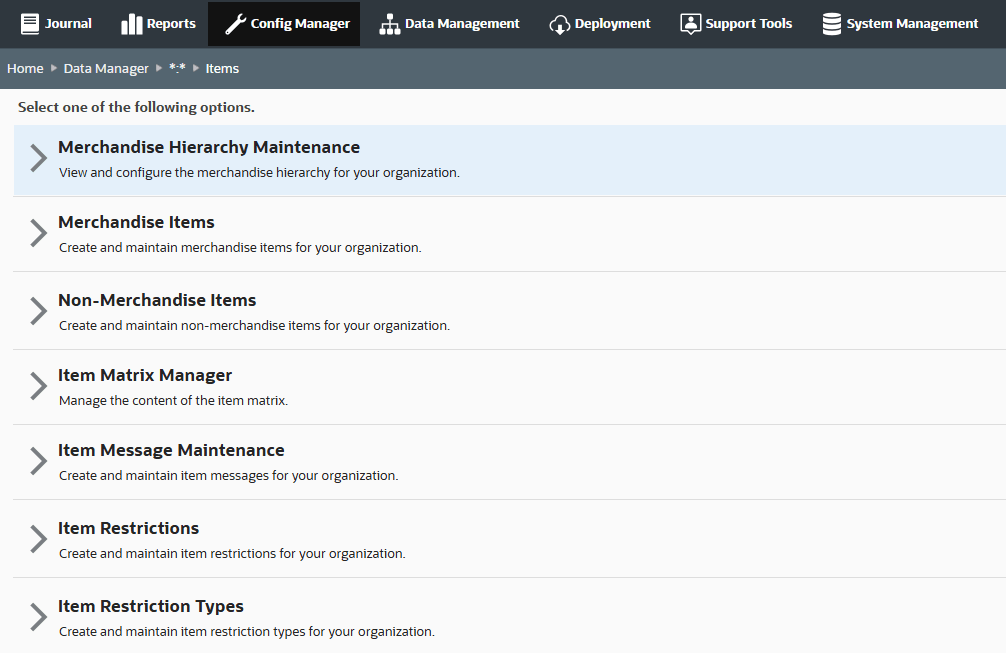Screen dimensions: 1006x653
Task: Switch to the Deployment tab
Action: point(600,24)
